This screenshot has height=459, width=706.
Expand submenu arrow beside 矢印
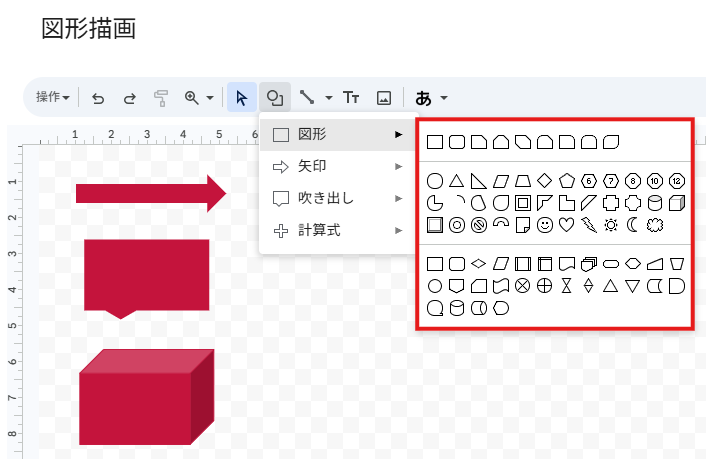click(x=398, y=167)
